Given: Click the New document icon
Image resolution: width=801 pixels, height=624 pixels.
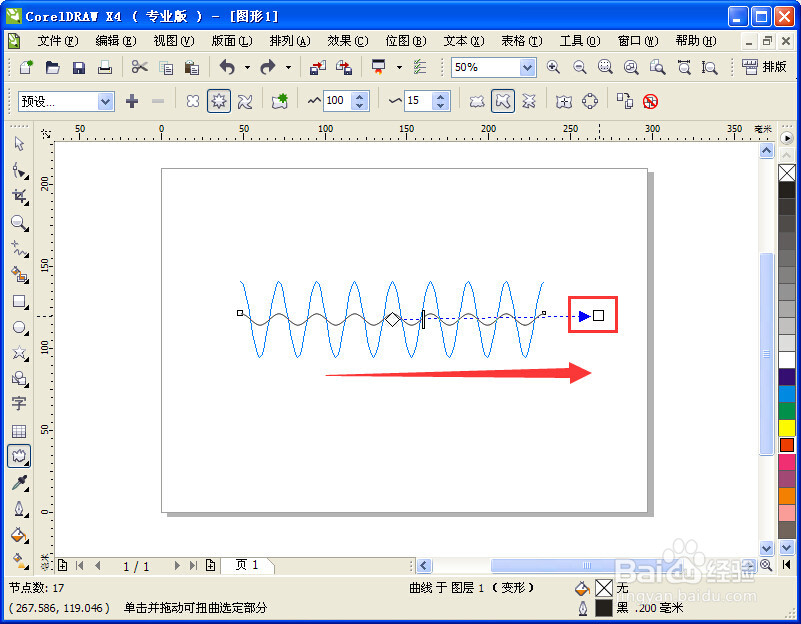Looking at the screenshot, I should point(26,67).
